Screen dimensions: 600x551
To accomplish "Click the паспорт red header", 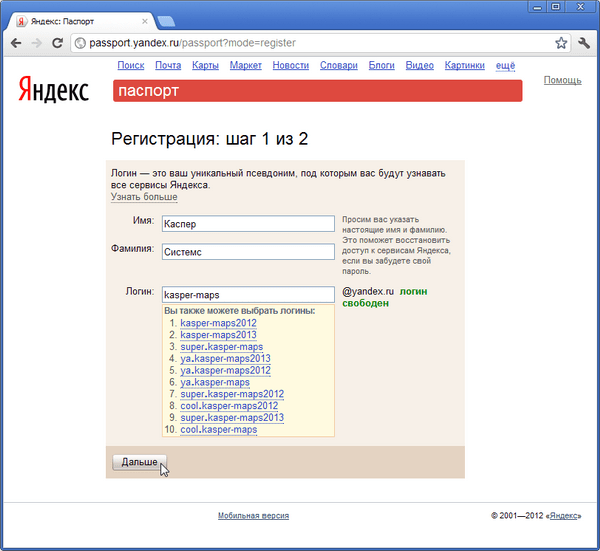I will (318, 91).
